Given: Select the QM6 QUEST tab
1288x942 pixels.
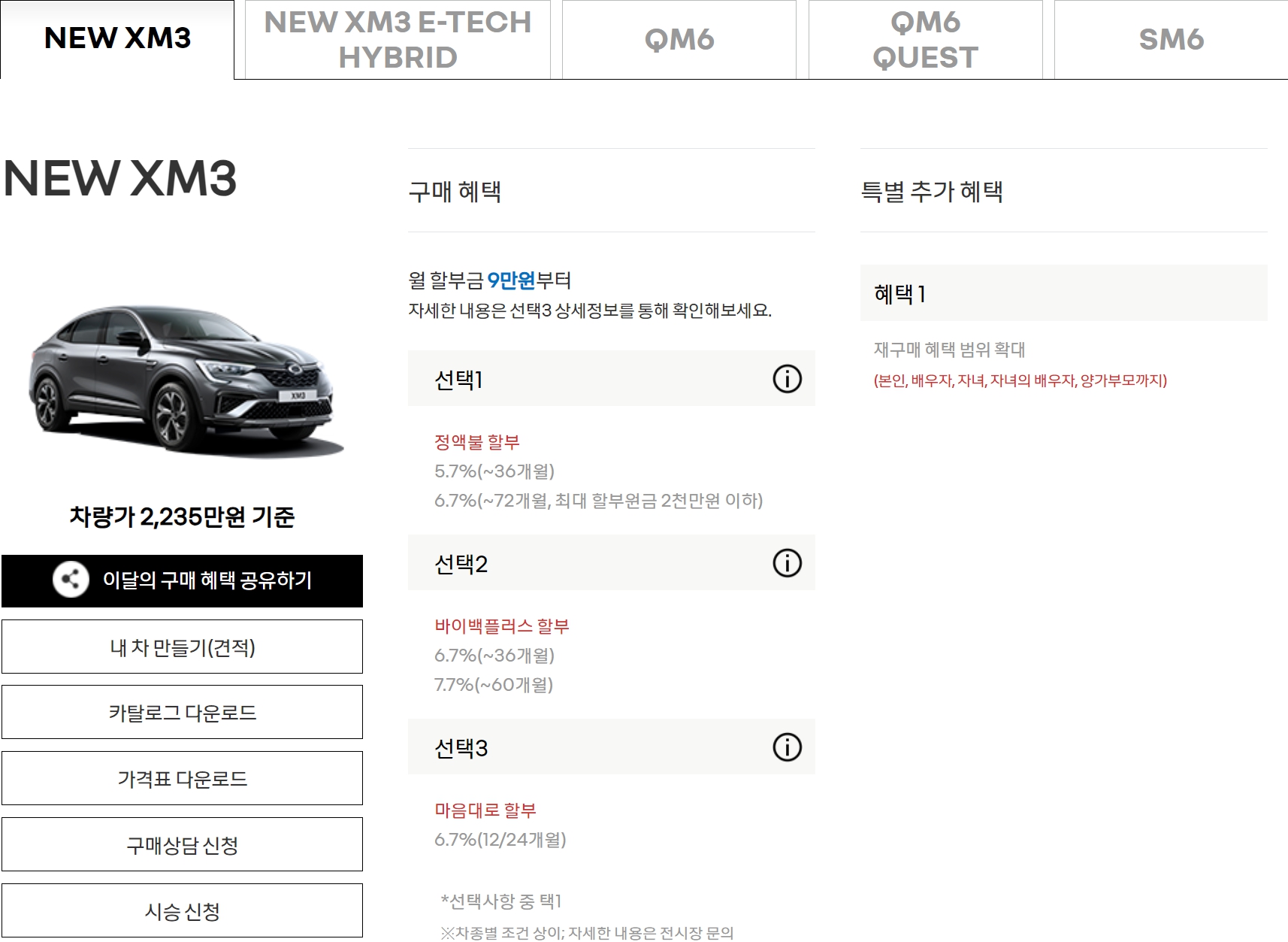Looking at the screenshot, I should [x=925, y=39].
